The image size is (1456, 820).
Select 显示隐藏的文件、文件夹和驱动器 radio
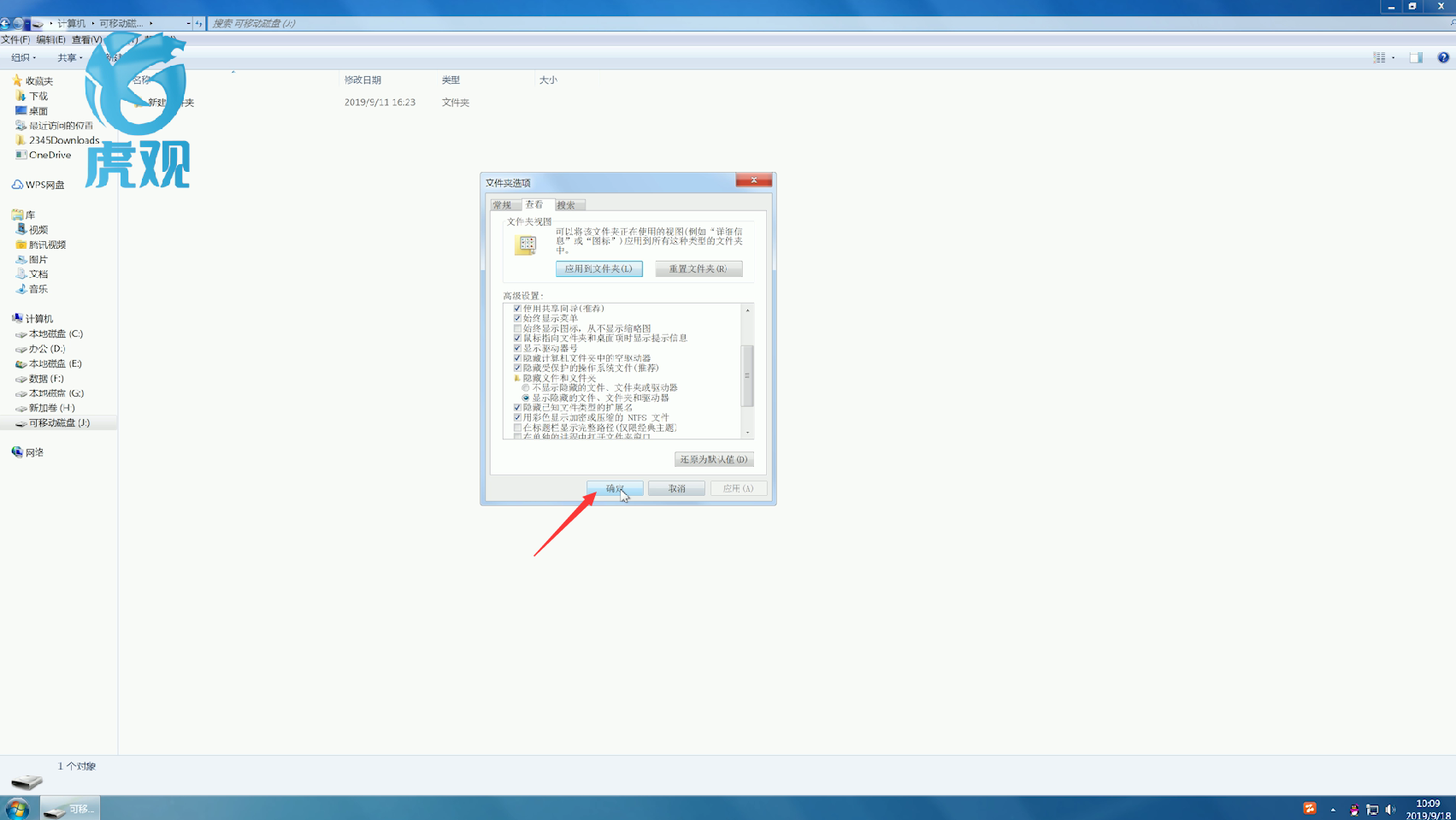tap(526, 398)
